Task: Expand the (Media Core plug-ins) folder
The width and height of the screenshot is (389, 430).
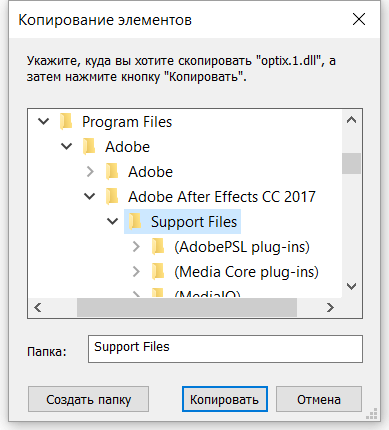Action: [136, 272]
